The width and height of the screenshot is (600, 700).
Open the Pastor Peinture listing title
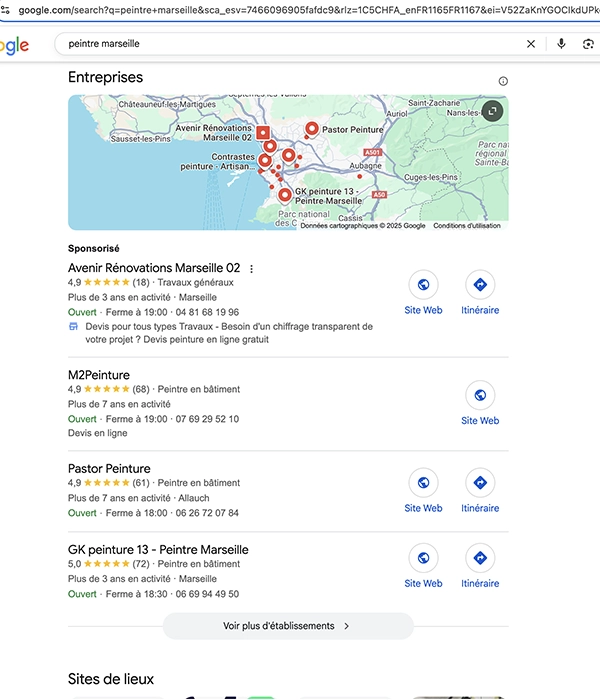109,469
